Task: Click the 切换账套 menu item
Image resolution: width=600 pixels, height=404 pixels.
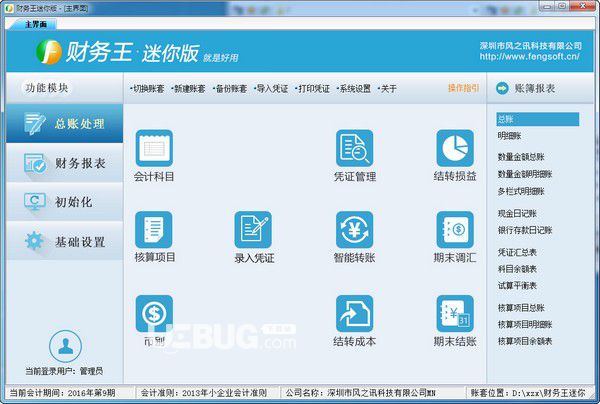Action: click(x=147, y=89)
